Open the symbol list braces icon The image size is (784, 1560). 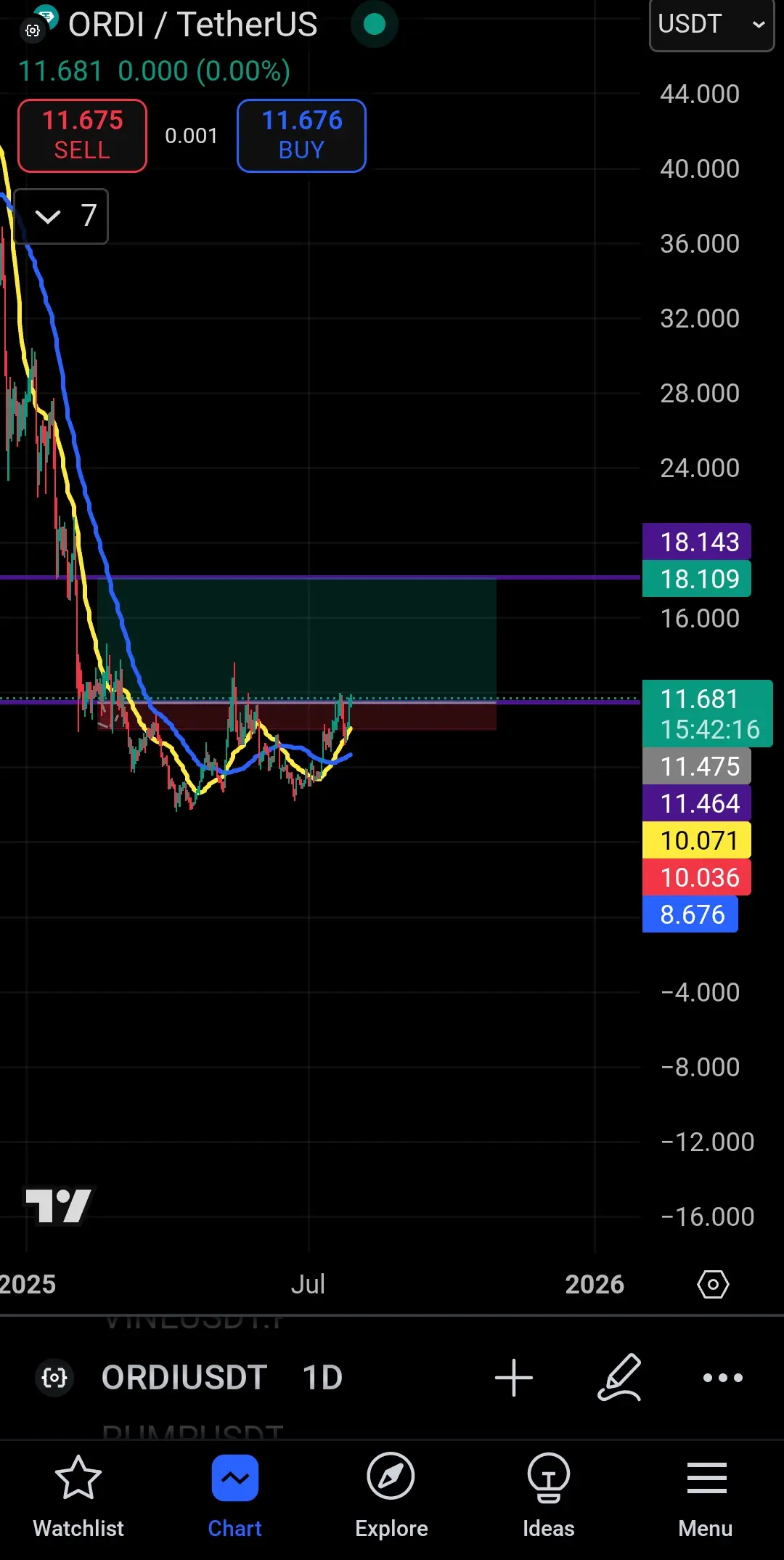pos(54,1377)
